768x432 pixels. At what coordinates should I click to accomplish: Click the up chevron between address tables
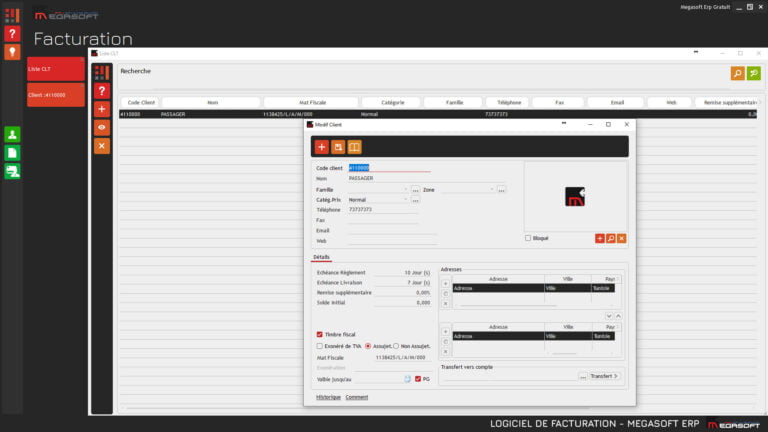pos(618,316)
